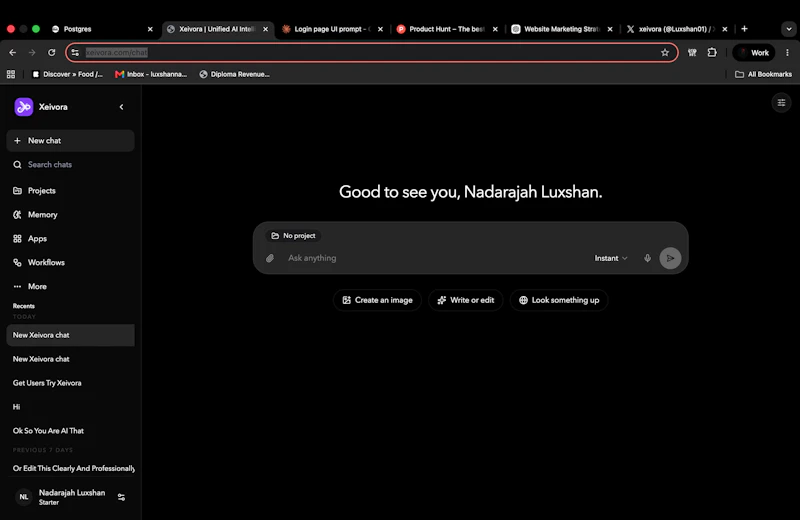Click the Xeivora logo icon
This screenshot has height=520, width=800.
(23, 107)
